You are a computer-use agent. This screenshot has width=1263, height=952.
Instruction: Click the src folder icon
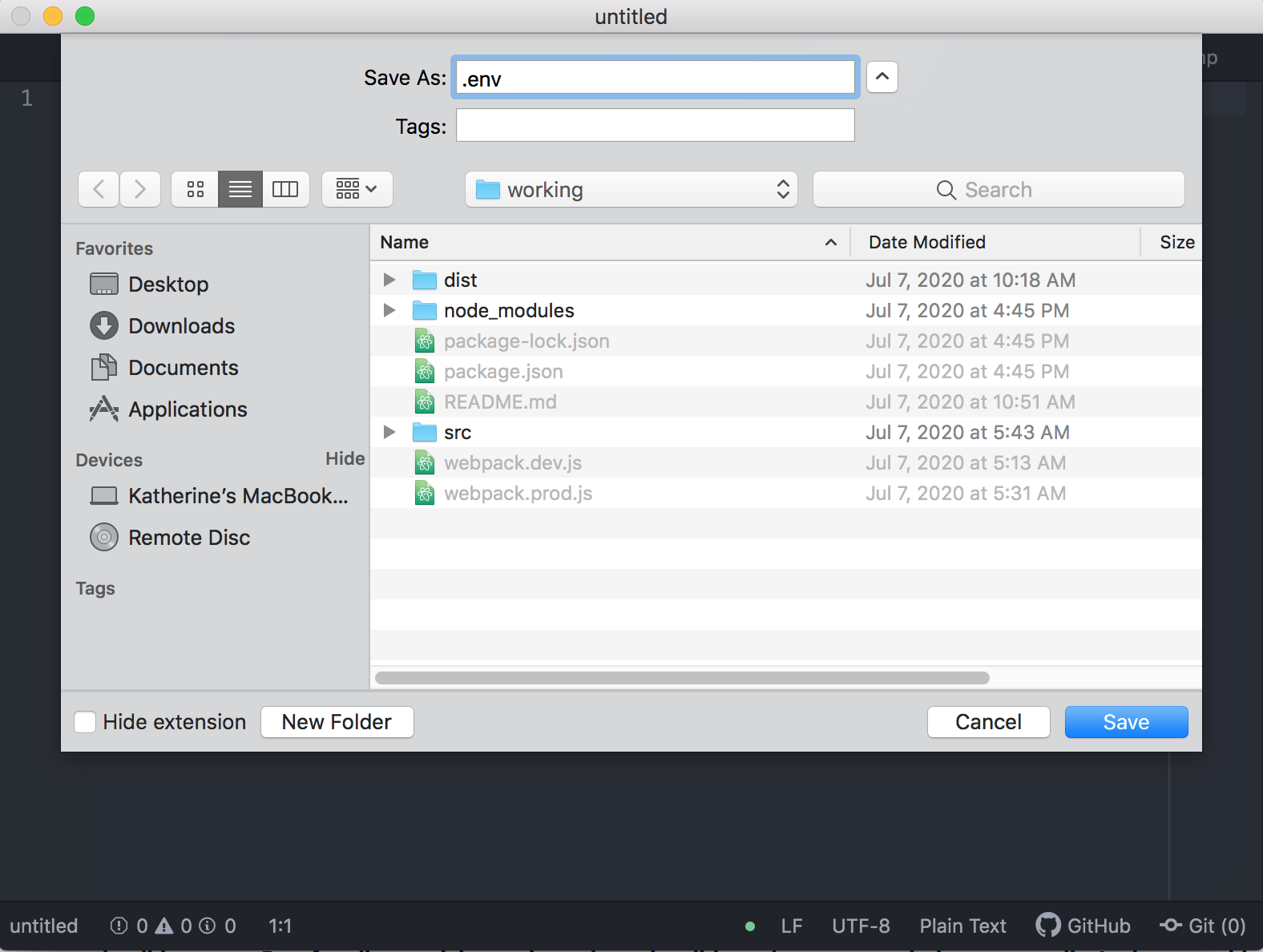click(424, 432)
